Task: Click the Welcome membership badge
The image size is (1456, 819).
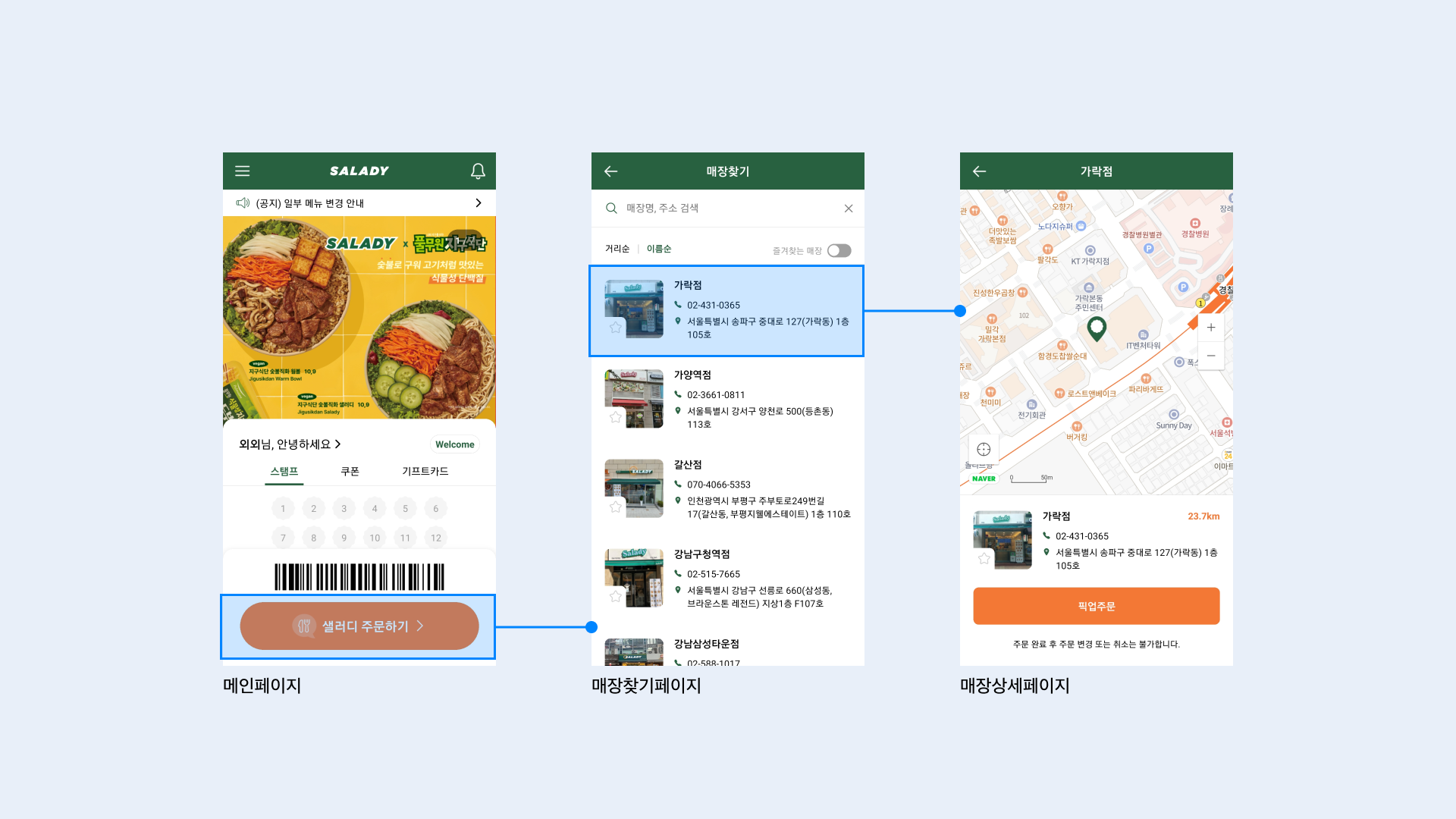Action: [455, 444]
